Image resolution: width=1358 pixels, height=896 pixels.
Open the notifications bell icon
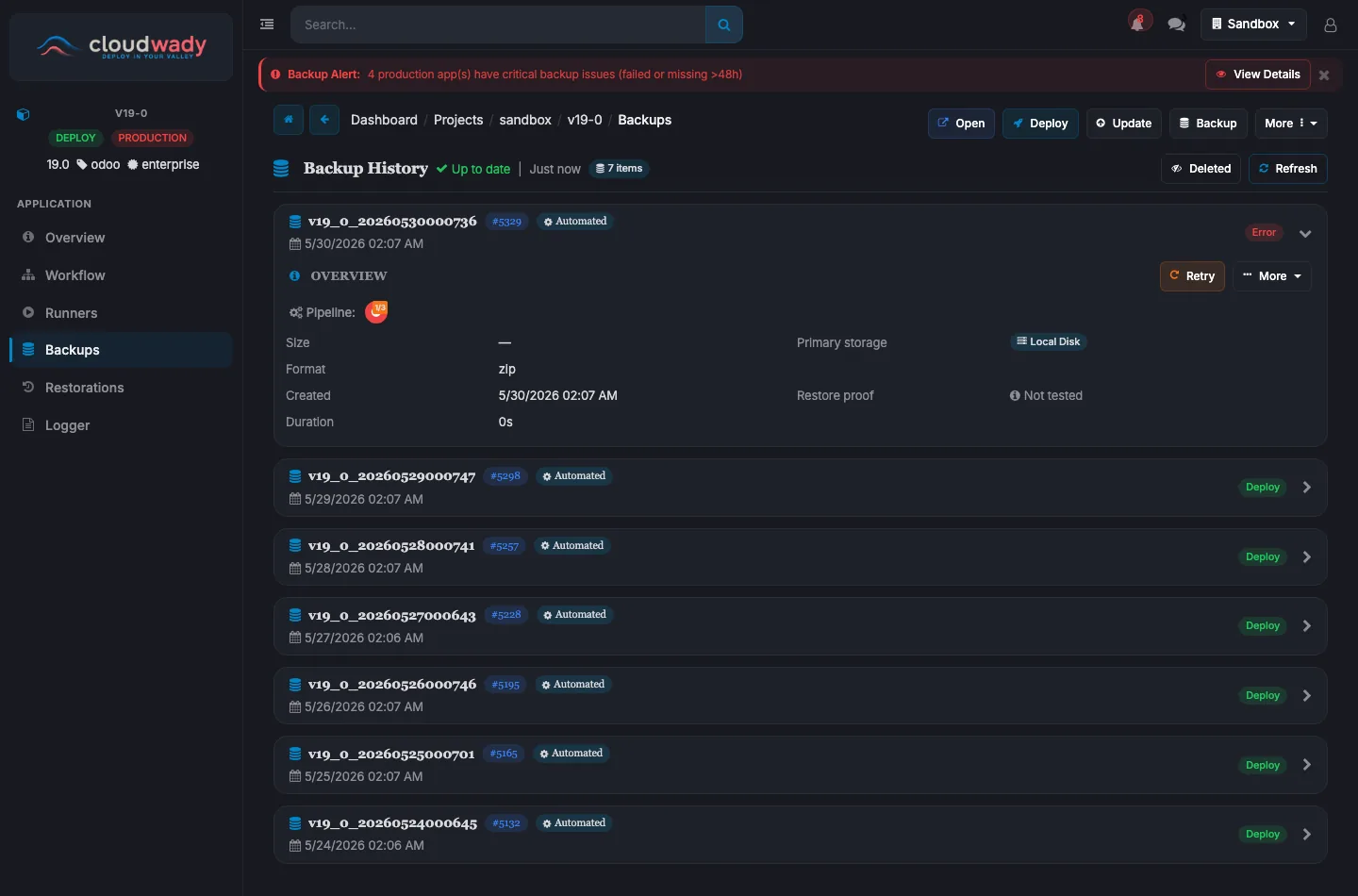[1139, 23]
